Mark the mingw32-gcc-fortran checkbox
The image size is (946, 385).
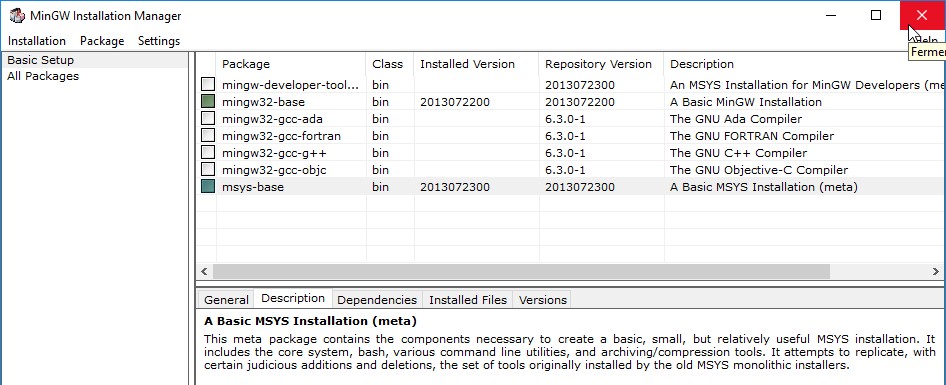[x=208, y=135]
